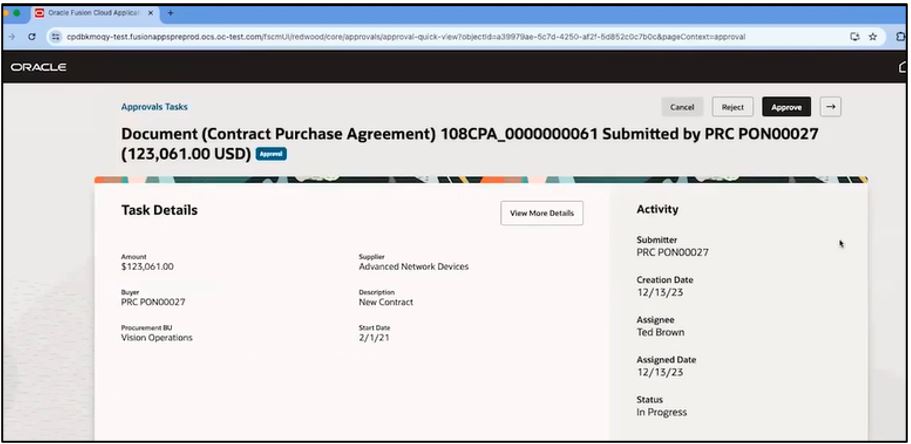View site information icon in address bar
The image size is (911, 444).
click(55, 37)
